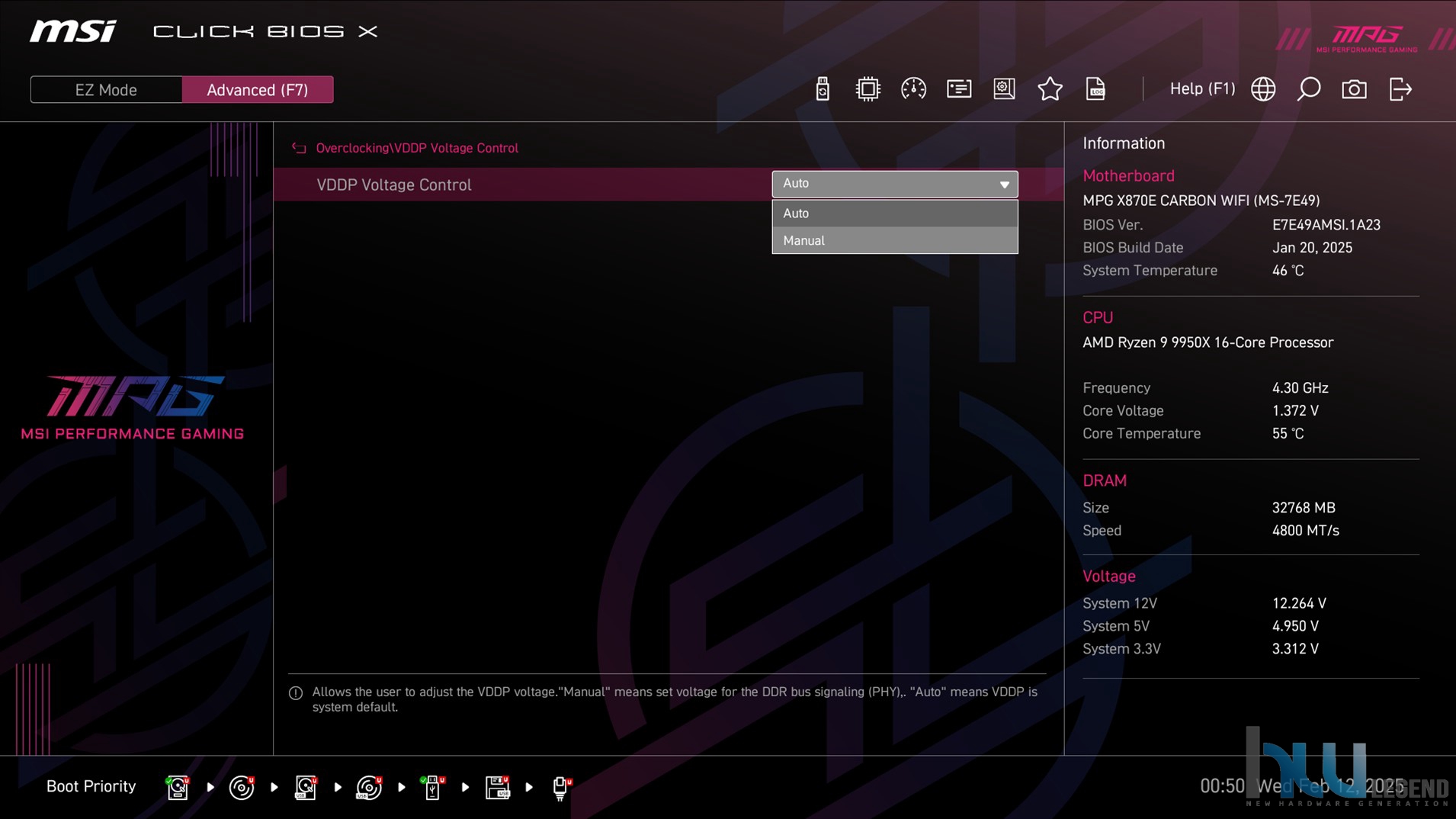The height and width of the screenshot is (819, 1456).
Task: Choose Auto in the dropdown list
Action: [894, 213]
